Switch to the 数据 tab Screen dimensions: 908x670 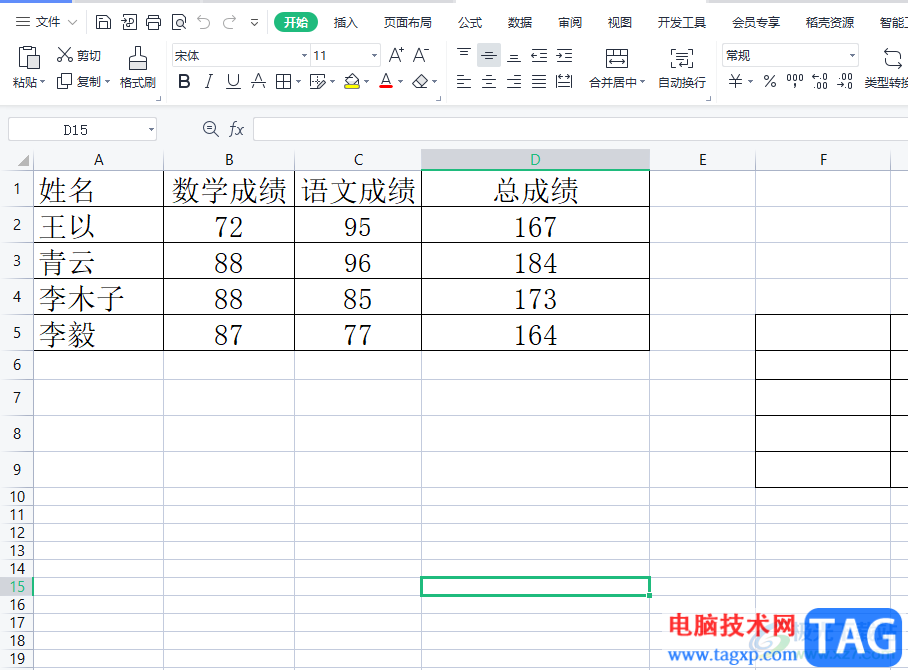[x=520, y=23]
